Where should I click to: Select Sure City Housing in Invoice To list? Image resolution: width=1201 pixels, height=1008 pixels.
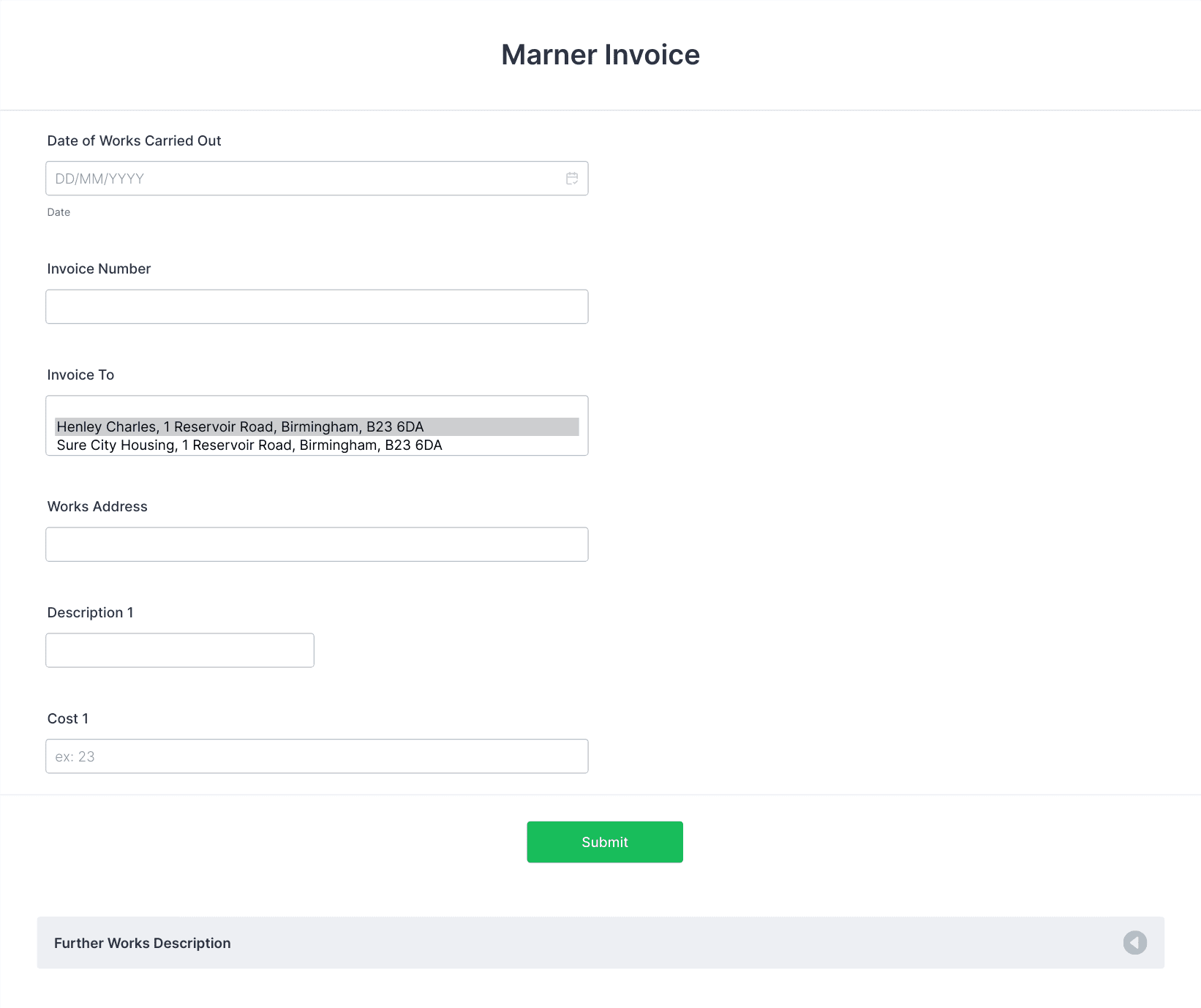[x=249, y=445]
